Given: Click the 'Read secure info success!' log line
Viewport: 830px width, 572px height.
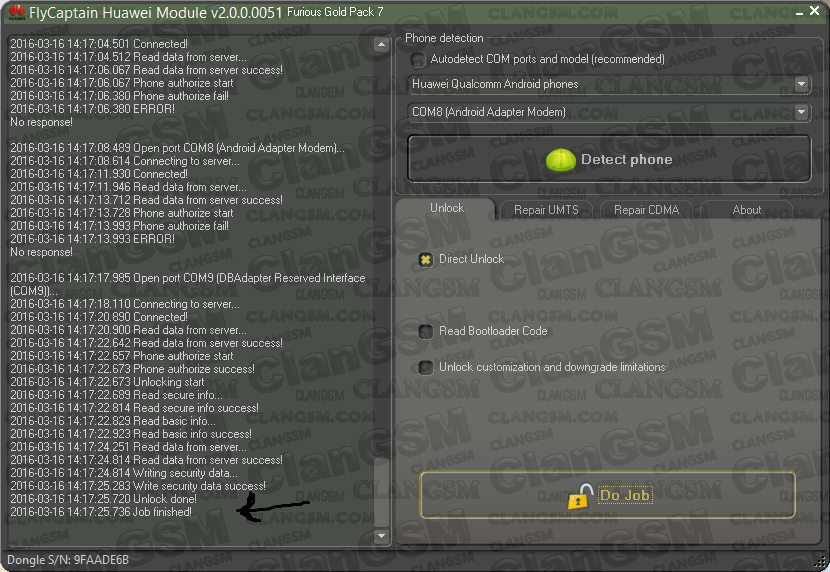Looking at the screenshot, I should [x=134, y=408].
